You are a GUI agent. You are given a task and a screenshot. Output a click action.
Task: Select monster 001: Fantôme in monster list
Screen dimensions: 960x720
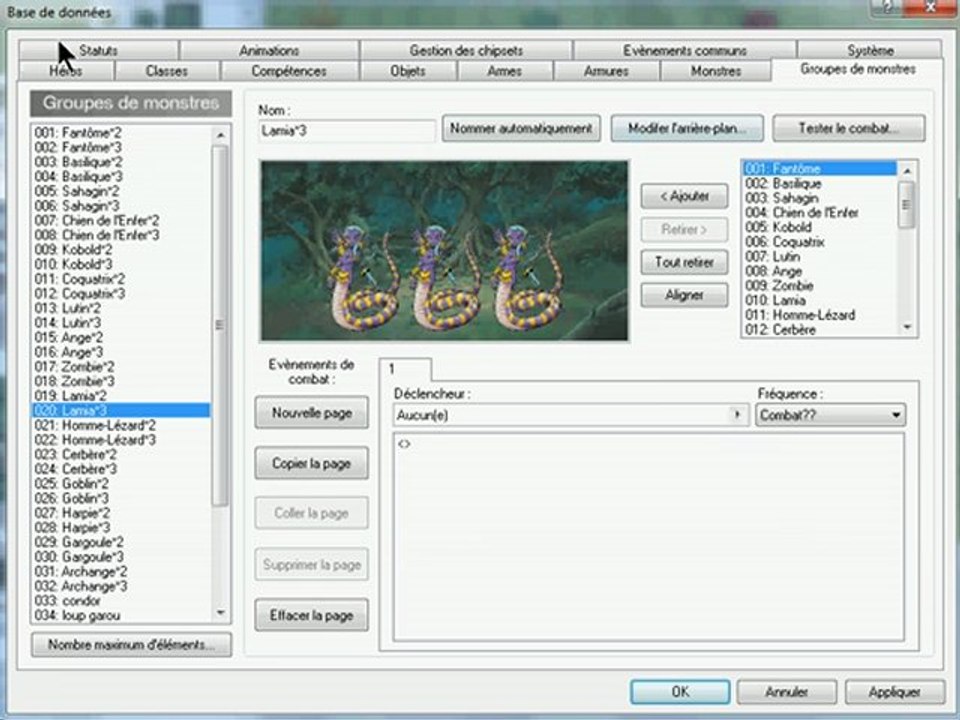pyautogui.click(x=820, y=168)
